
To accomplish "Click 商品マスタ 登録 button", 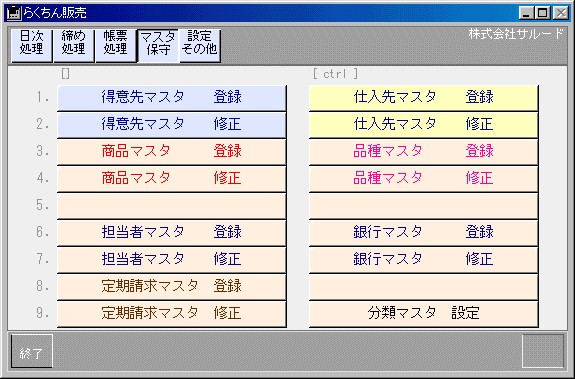I will point(172,152).
